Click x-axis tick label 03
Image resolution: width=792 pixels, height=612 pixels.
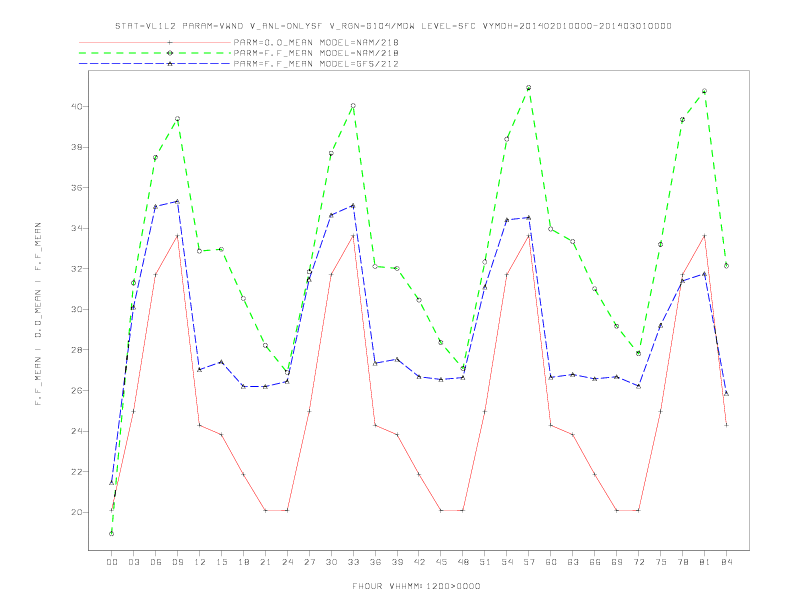point(133,562)
